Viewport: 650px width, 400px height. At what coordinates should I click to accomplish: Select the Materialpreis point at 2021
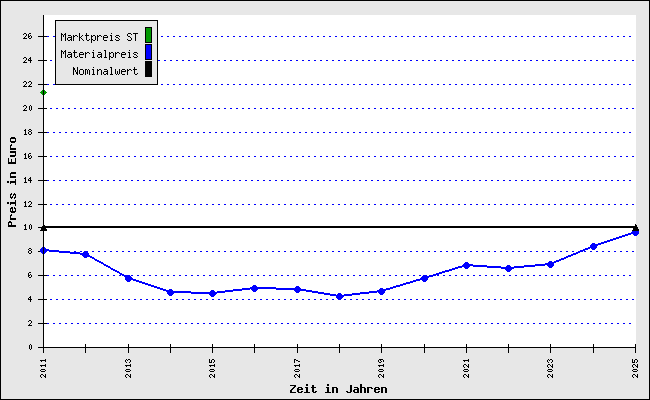pos(466,265)
